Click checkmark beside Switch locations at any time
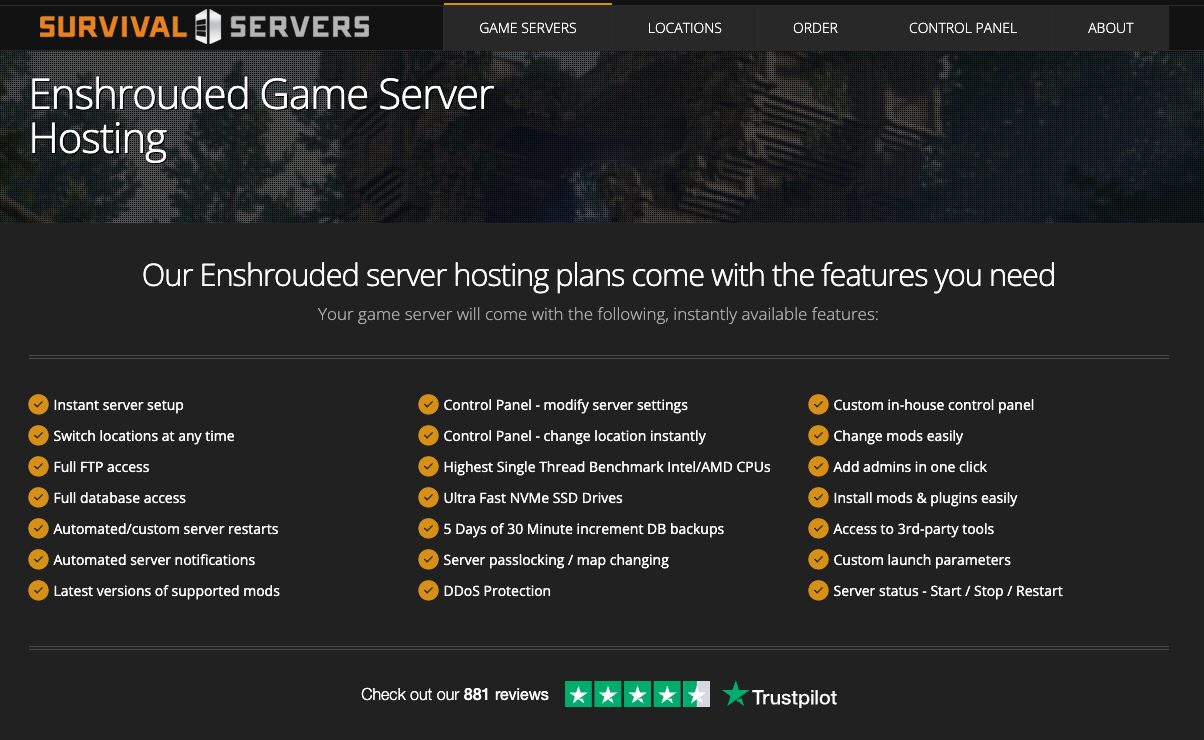The height and width of the screenshot is (740, 1204). [38, 435]
